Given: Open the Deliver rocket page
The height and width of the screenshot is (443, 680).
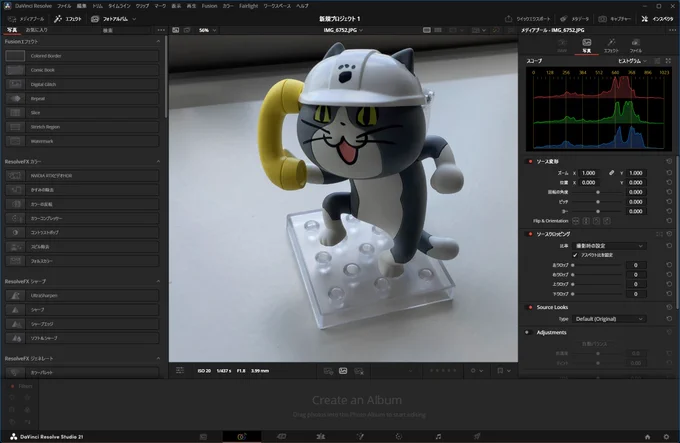Looking at the screenshot, I should [x=477, y=436].
